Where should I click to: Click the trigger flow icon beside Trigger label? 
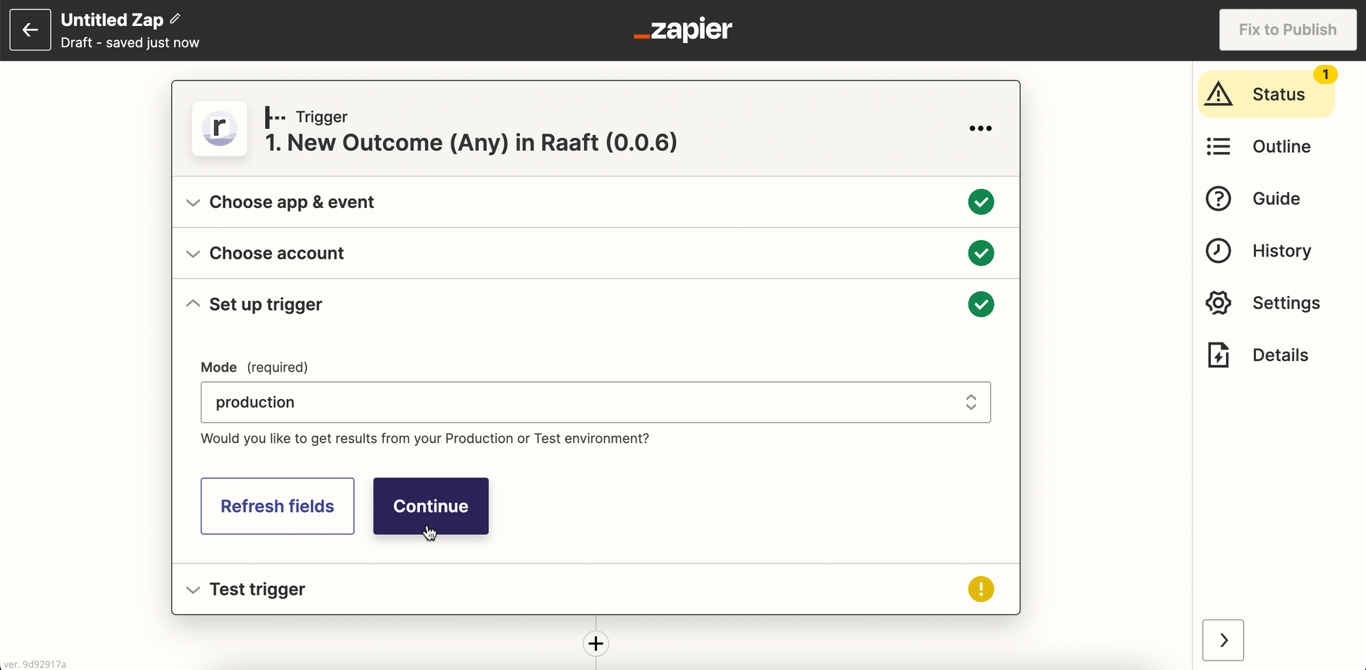[x=275, y=117]
